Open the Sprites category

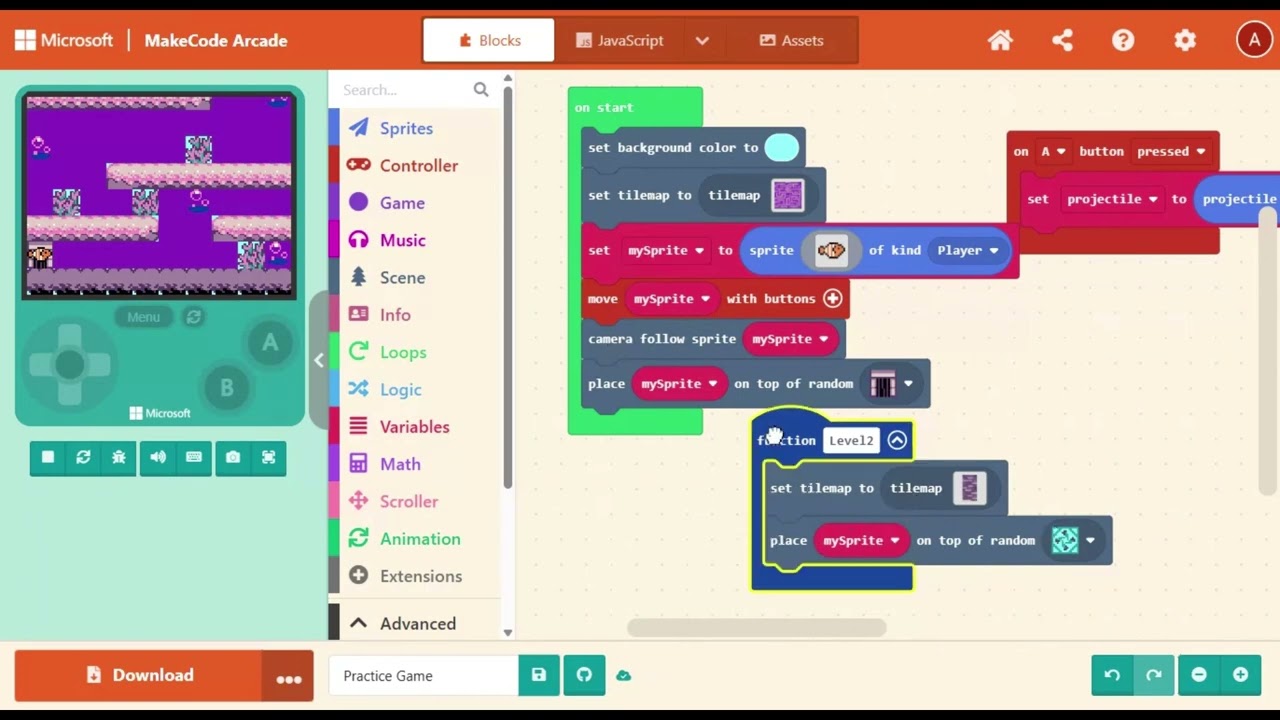click(x=406, y=128)
